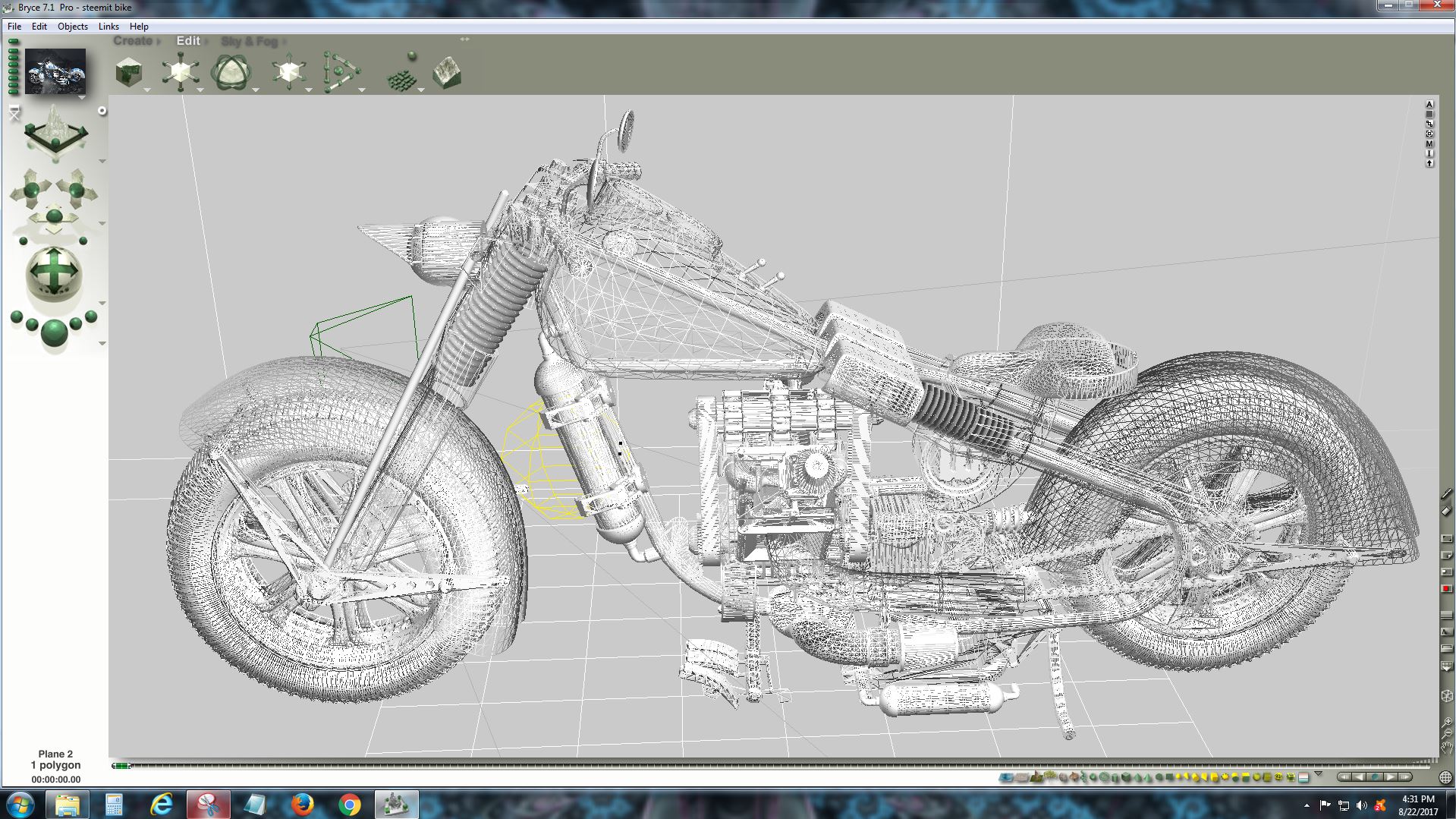This screenshot has width=1456, height=819.
Task: Select the sky gradient selection icon
Action: (1303, 777)
